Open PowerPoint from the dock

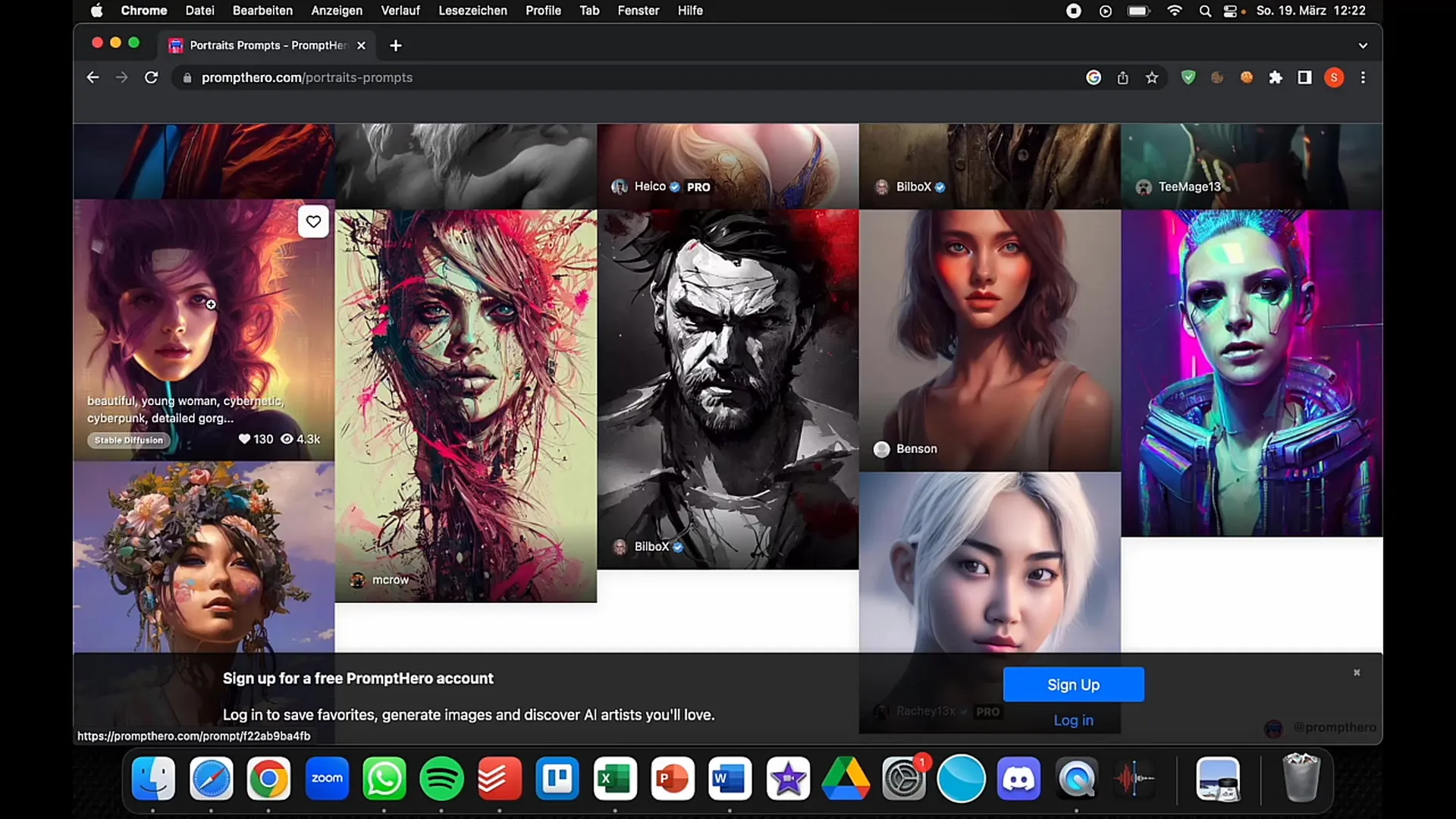point(673,779)
